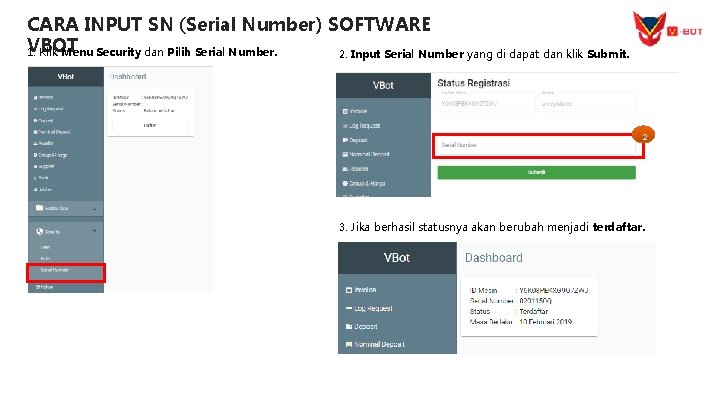Expand the Master Data section in step 1 sidebar
Viewport: 720px width, 405px height.
pyautogui.click(x=94, y=209)
